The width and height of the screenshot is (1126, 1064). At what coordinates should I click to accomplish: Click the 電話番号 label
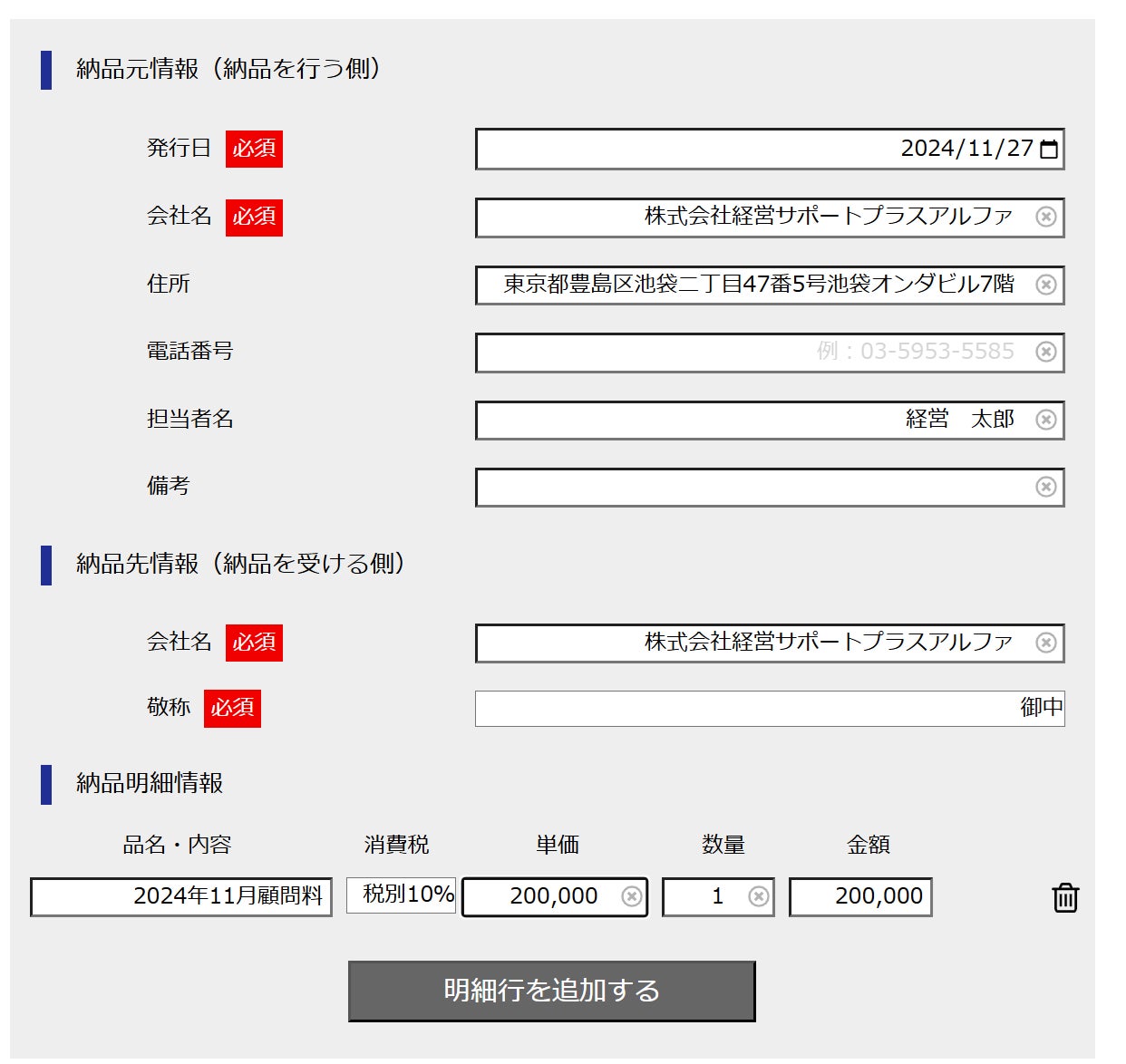tap(190, 351)
